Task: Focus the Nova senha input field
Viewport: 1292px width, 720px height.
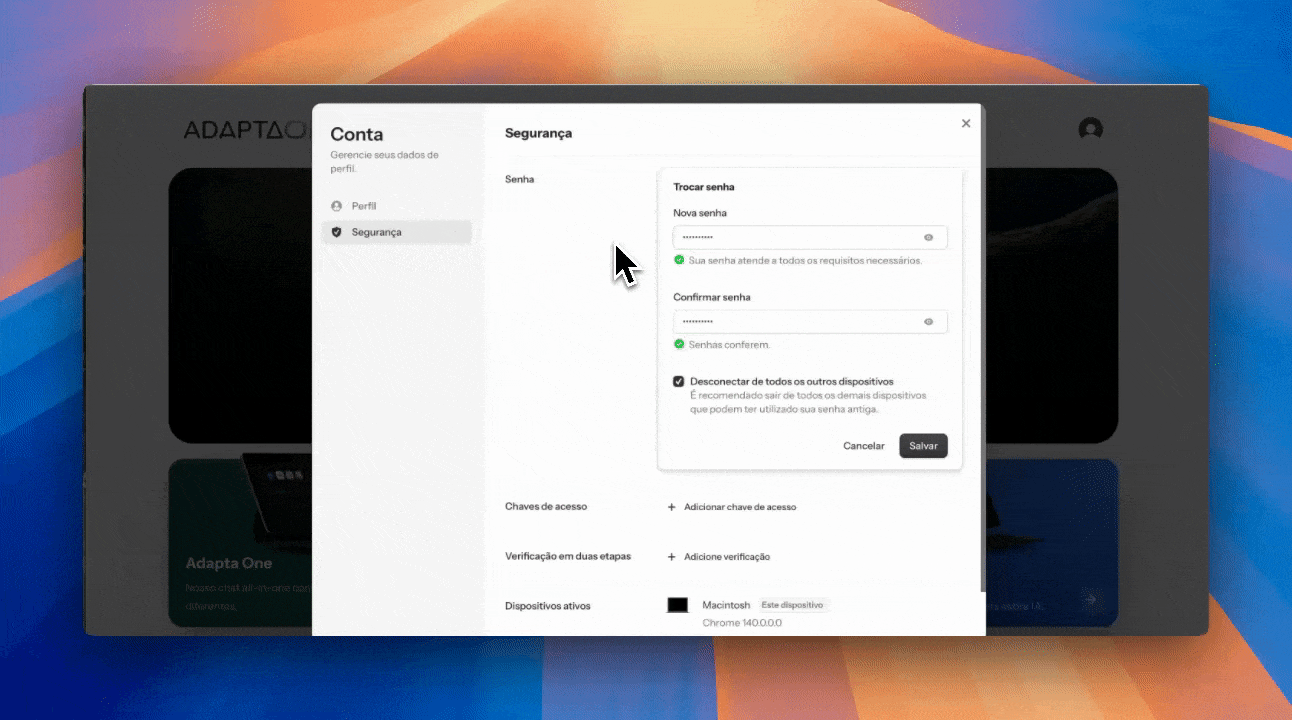Action: 795,237
